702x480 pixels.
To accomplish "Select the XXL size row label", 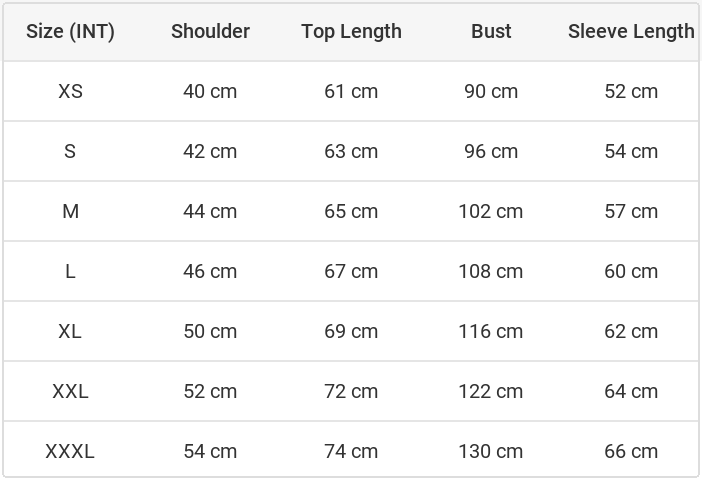I will tap(70, 391).
